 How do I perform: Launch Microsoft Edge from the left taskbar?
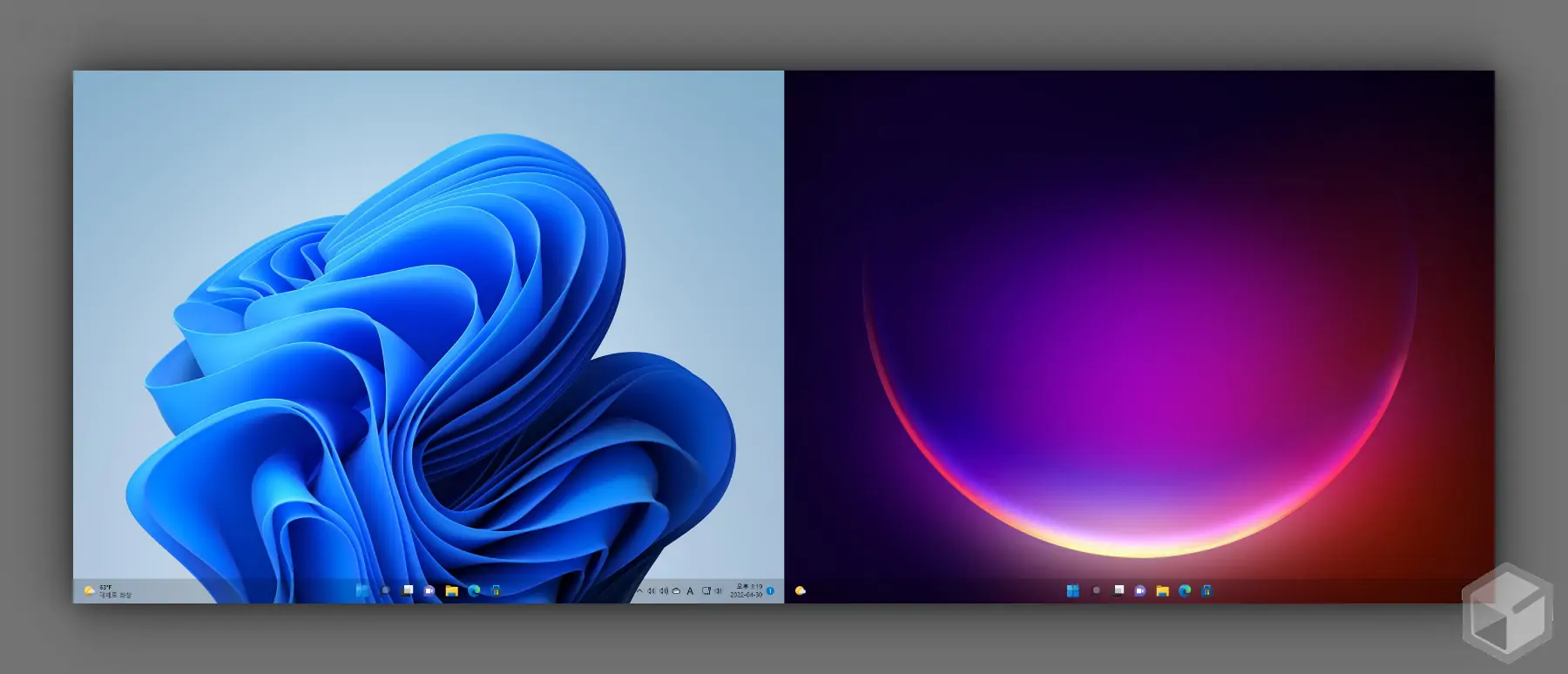[x=474, y=590]
